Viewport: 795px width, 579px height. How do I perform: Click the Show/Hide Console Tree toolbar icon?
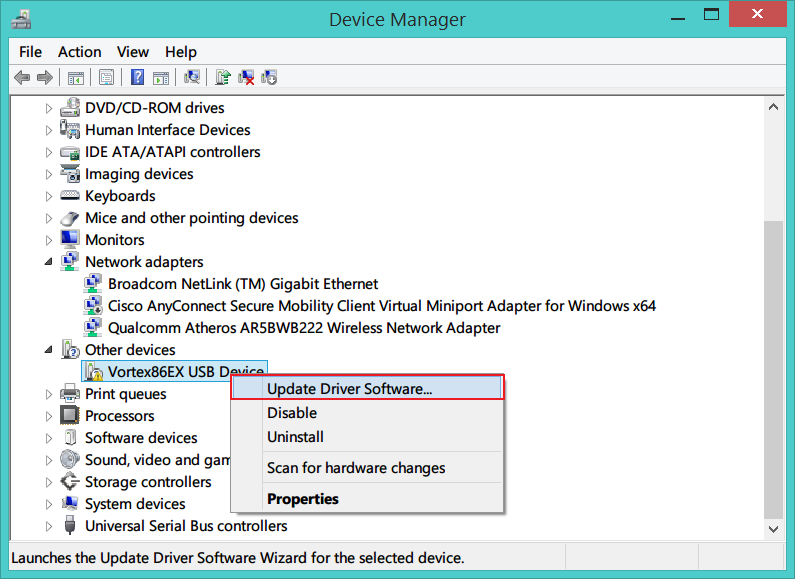[x=75, y=77]
